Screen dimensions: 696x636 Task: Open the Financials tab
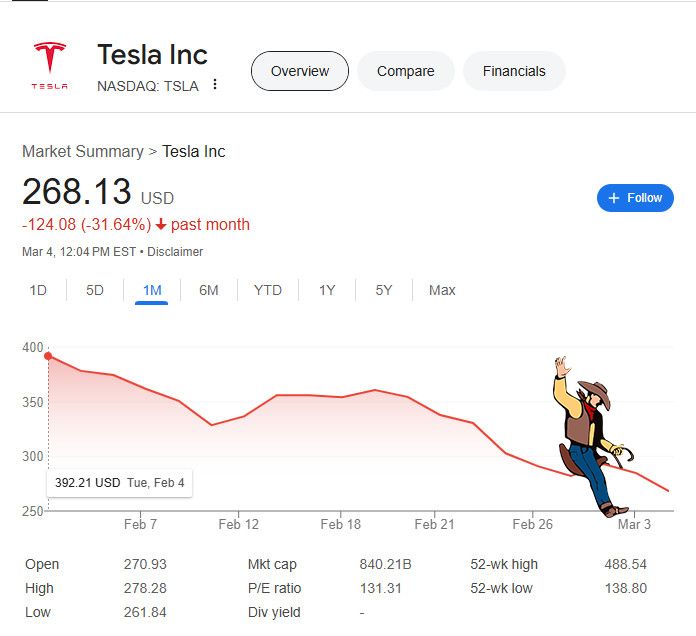[514, 71]
